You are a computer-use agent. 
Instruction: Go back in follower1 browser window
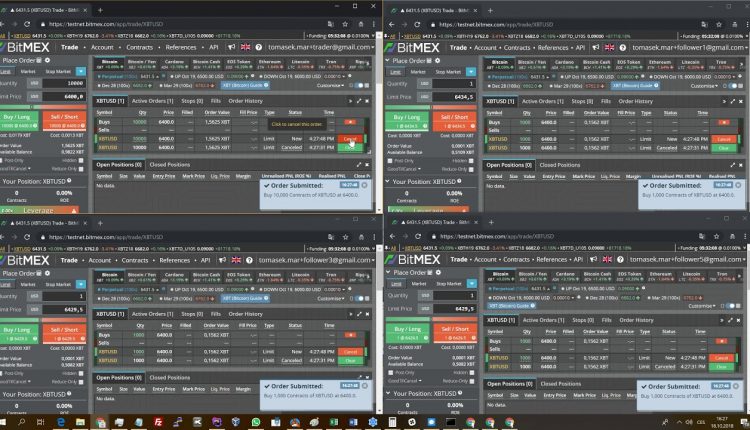click(x=392, y=24)
